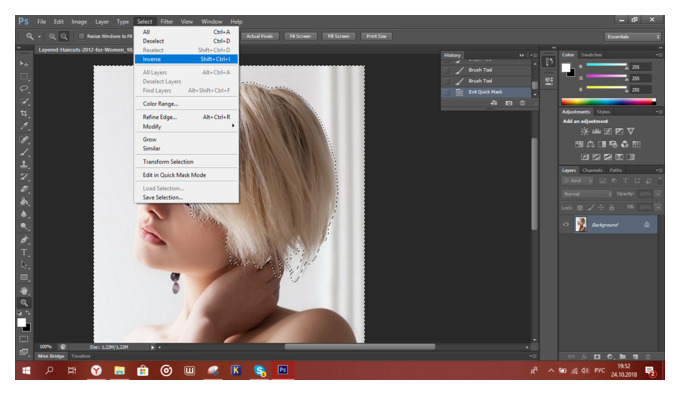680x395 pixels.
Task: Select the Dodge tool
Action: click(x=24, y=226)
